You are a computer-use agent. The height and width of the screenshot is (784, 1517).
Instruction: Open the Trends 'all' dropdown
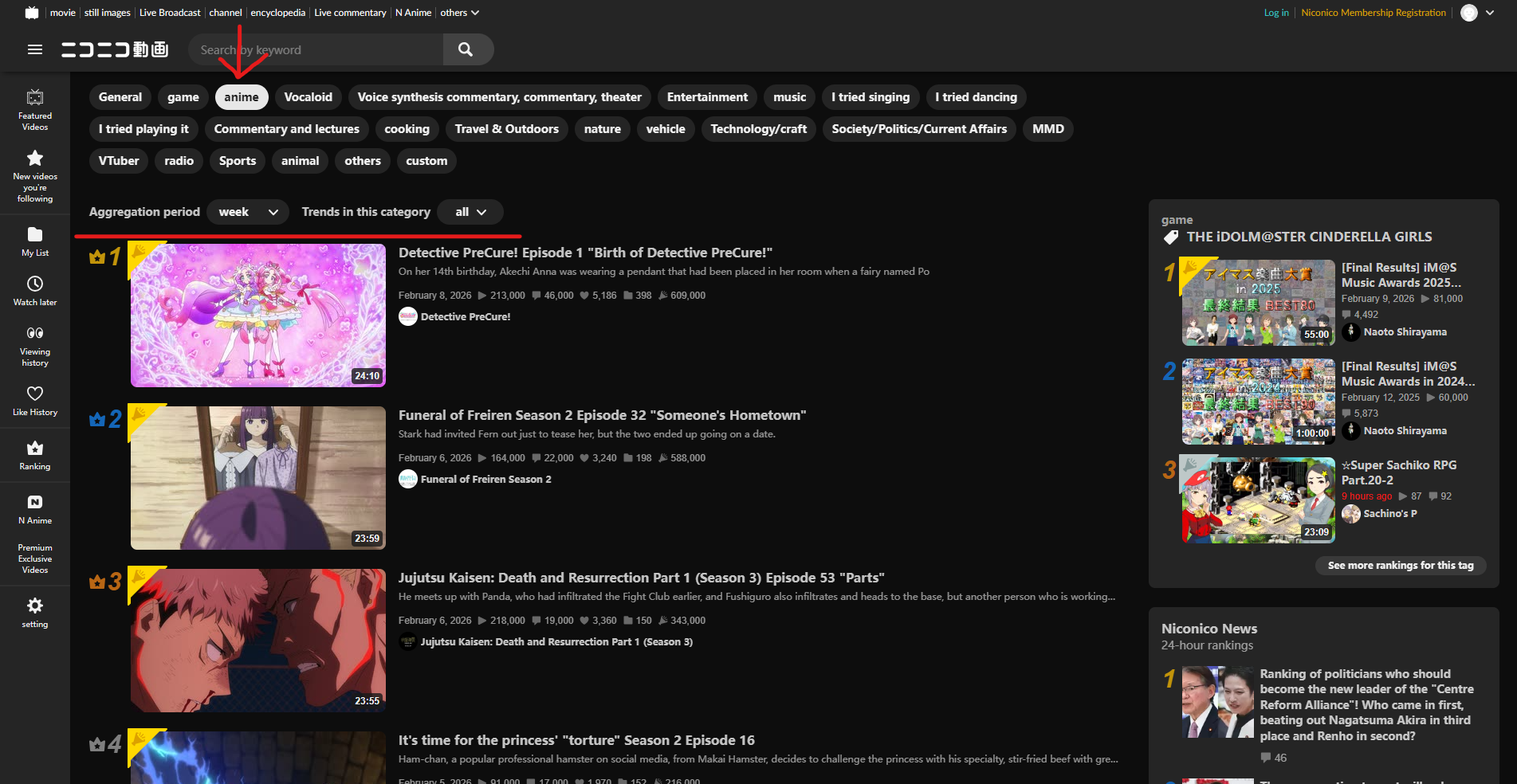[x=470, y=212]
